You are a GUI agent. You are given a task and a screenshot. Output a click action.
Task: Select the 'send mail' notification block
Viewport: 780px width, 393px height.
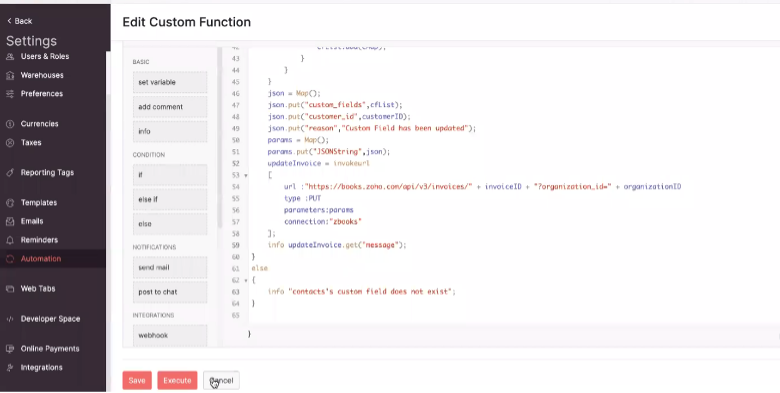170,268
